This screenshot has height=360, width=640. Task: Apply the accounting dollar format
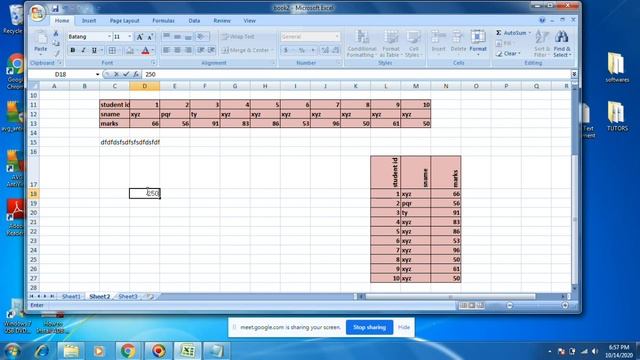pos(286,50)
